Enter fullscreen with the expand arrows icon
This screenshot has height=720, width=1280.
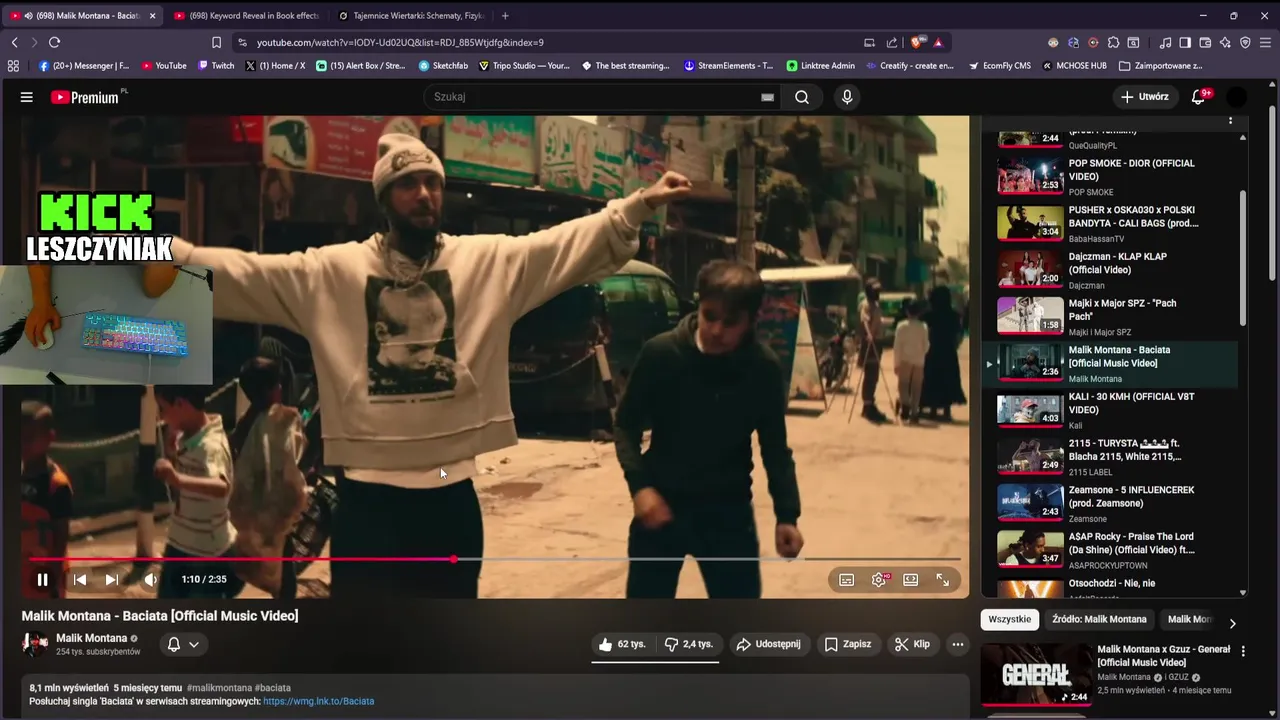943,579
